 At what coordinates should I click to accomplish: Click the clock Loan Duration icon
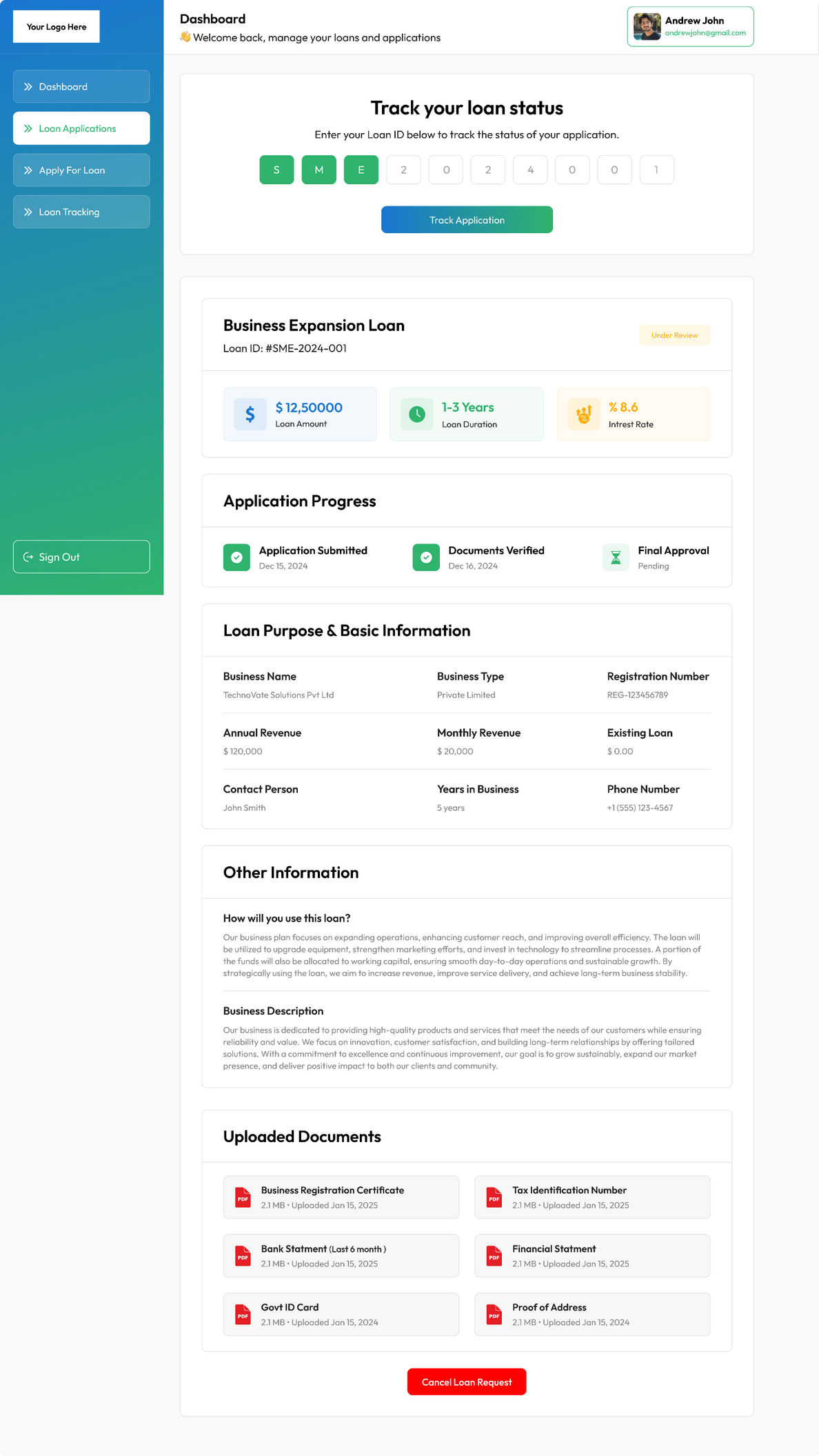(x=417, y=415)
